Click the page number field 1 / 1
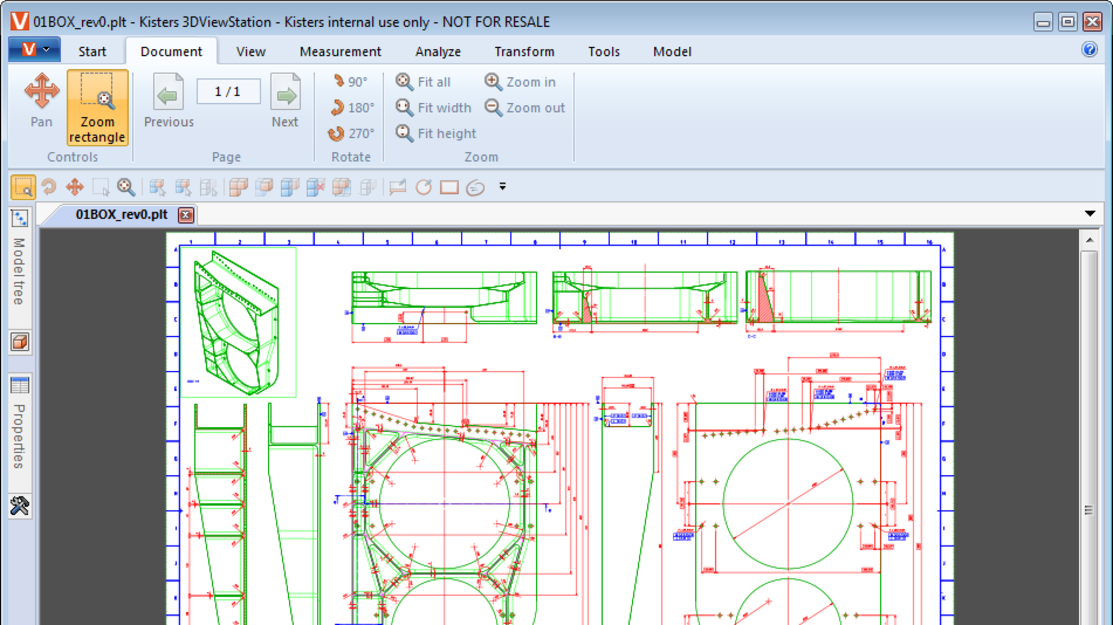 228,92
